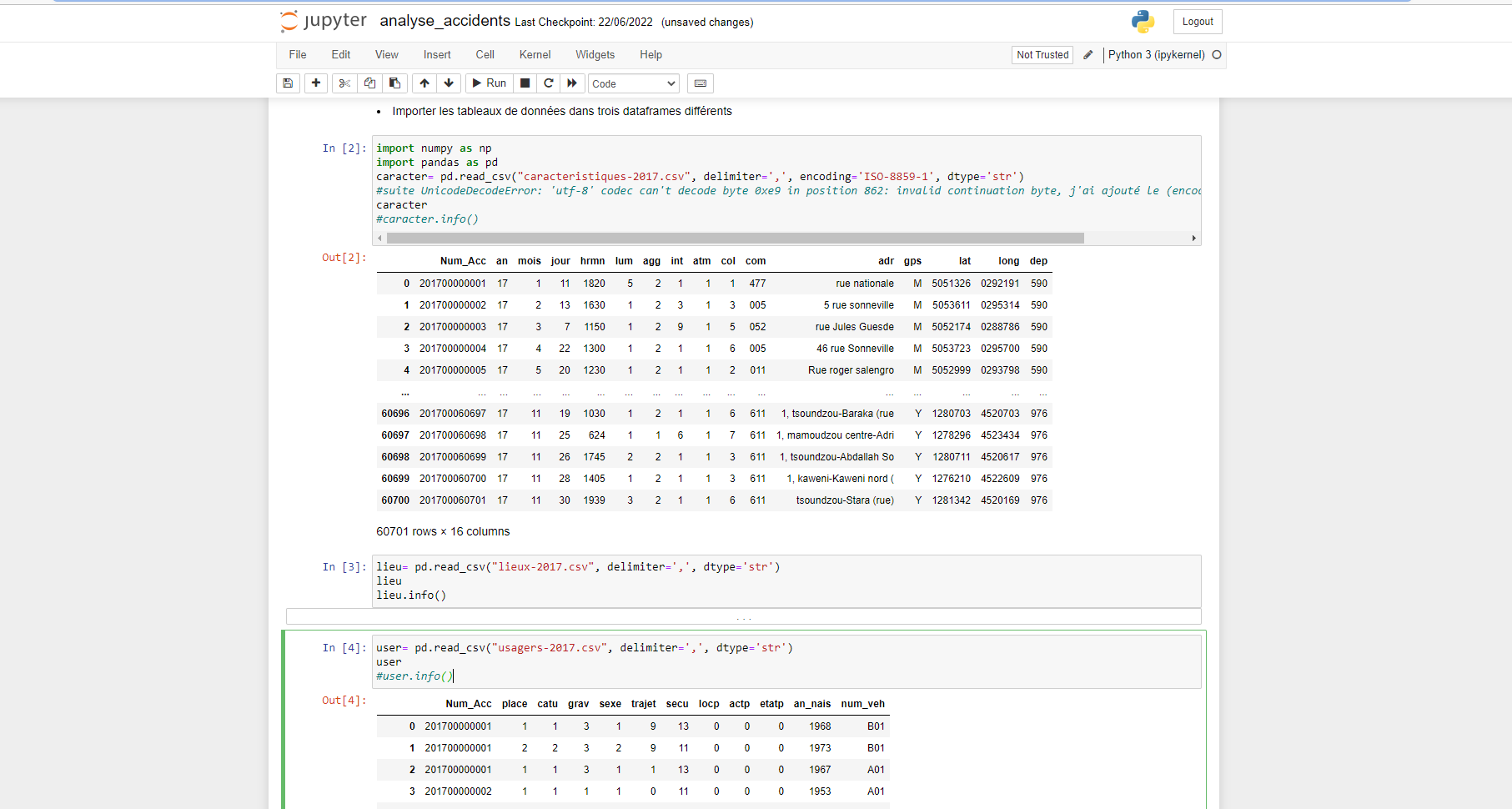
Task: Expand the collapsed output of the lieu cell
Action: [743, 616]
